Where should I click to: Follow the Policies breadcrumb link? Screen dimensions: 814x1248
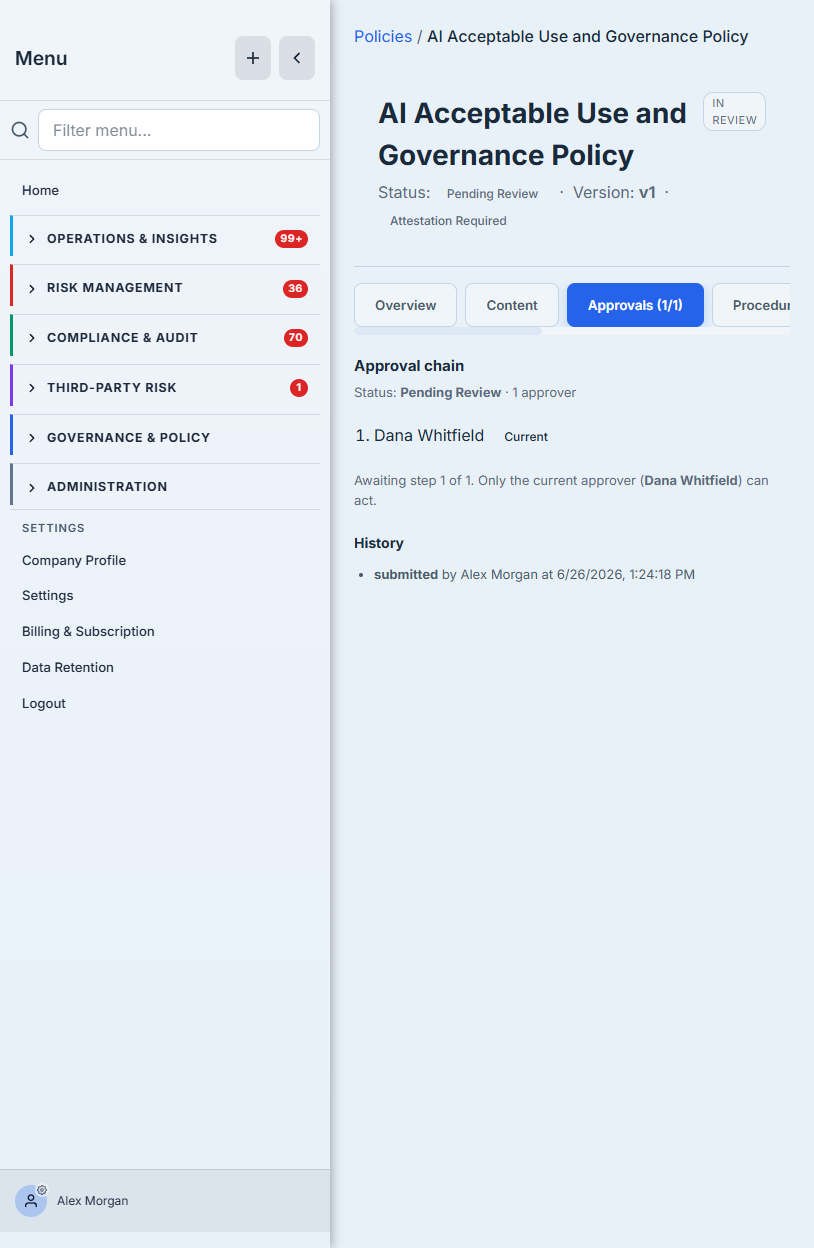(383, 36)
